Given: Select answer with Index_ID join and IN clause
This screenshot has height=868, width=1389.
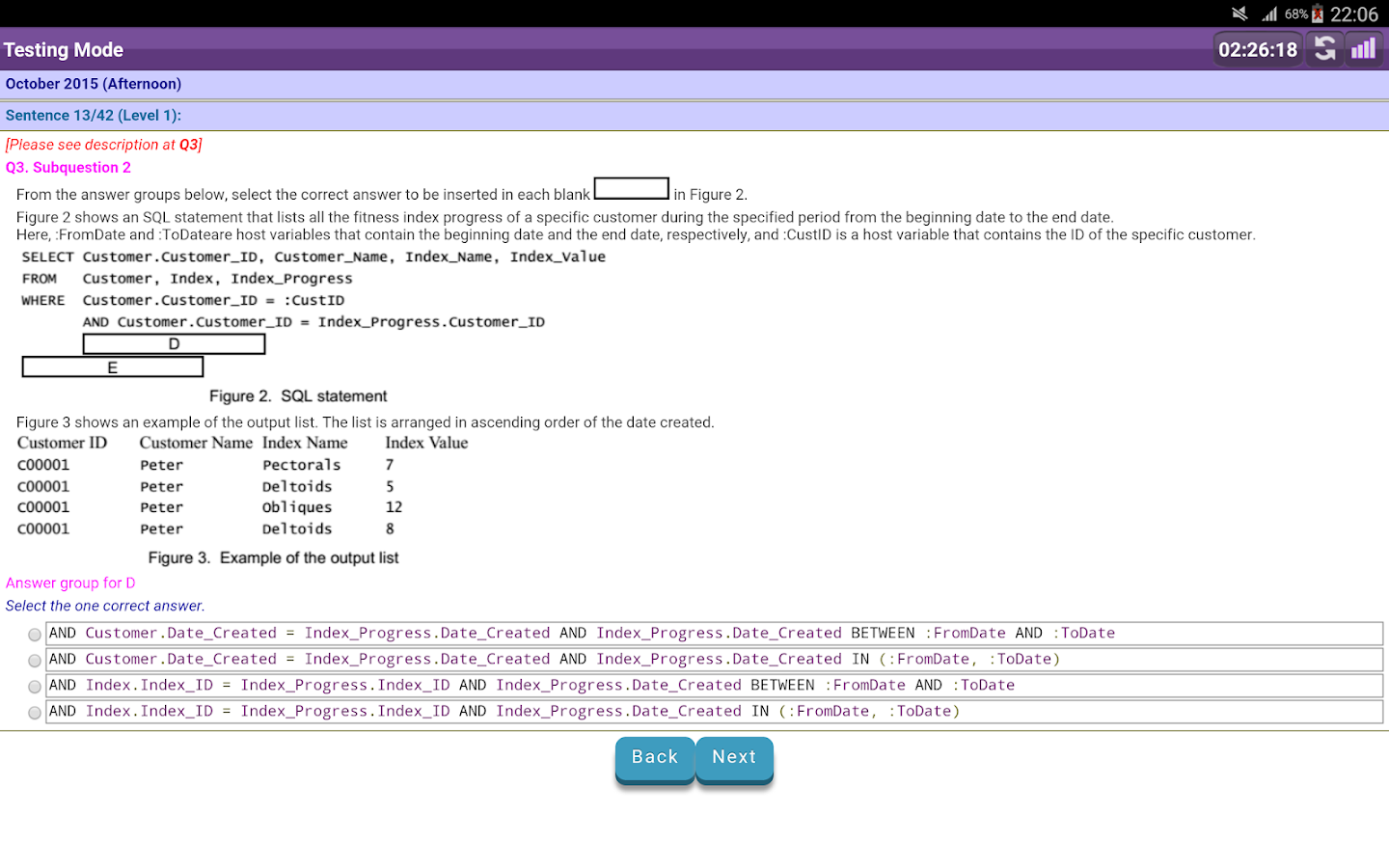Looking at the screenshot, I should (715, 712).
